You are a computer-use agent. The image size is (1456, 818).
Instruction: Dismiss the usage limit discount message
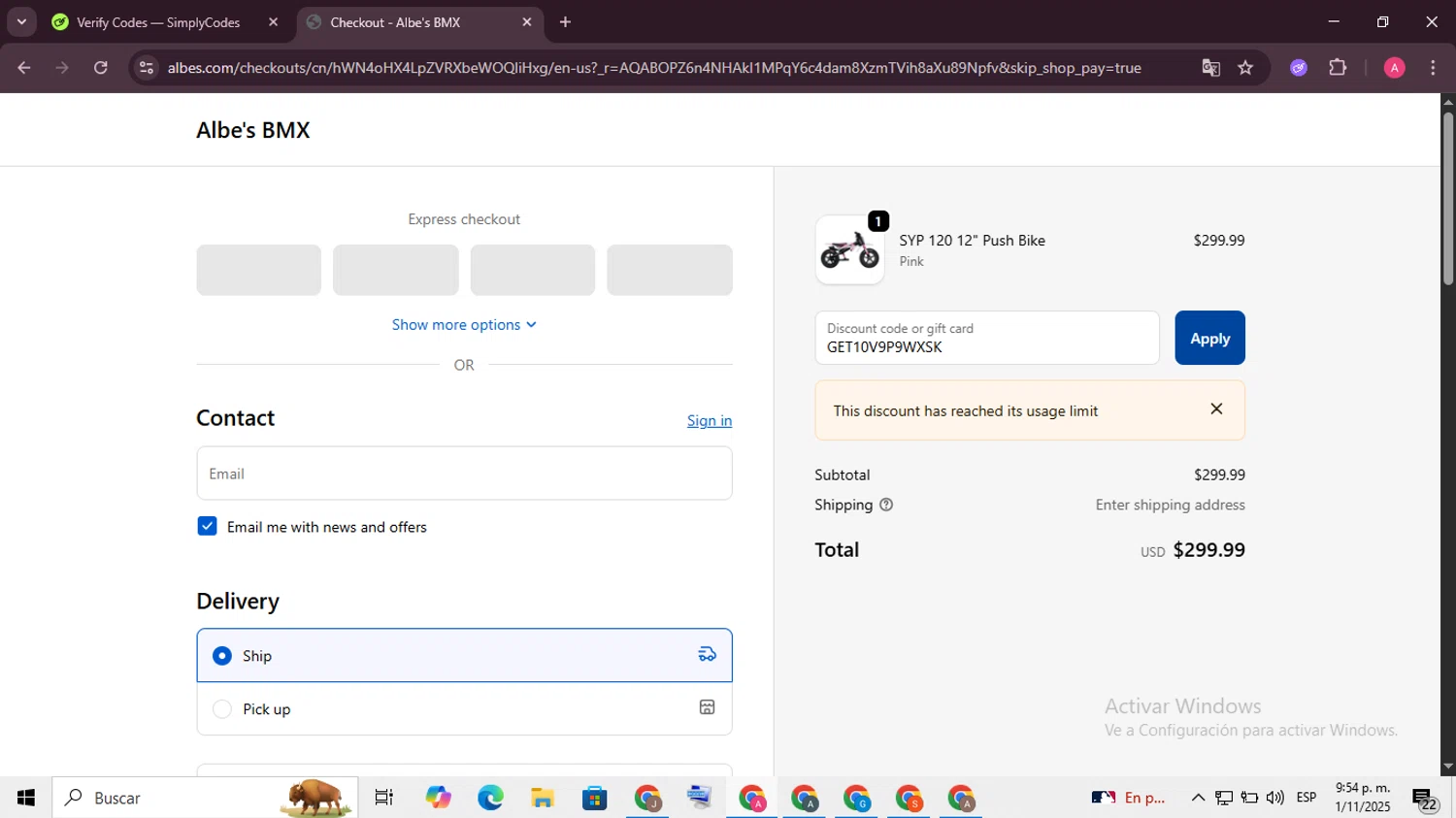(x=1216, y=409)
